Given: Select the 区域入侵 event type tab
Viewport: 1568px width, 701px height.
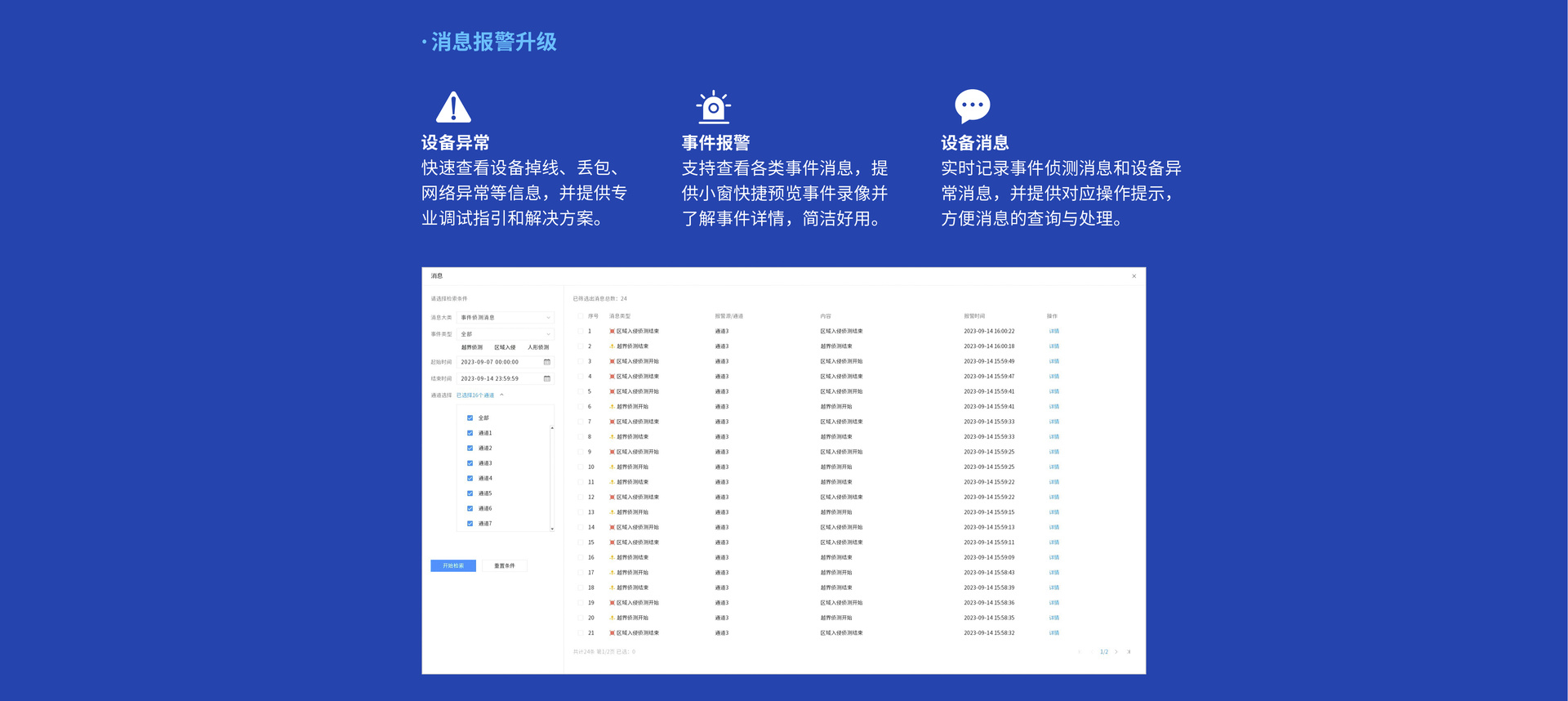Looking at the screenshot, I should [x=505, y=347].
